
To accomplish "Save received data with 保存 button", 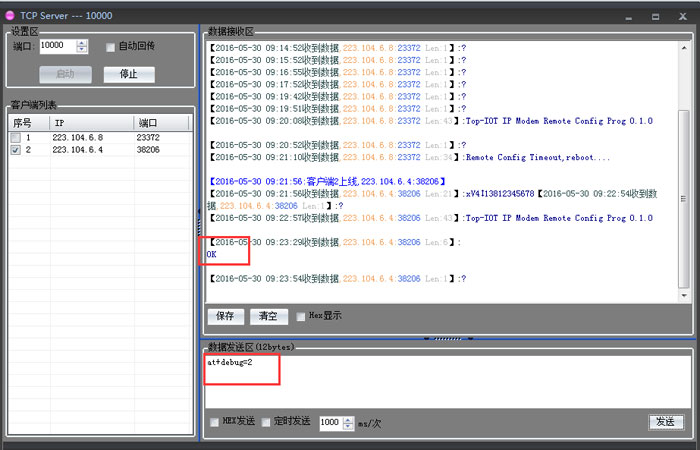I will point(225,316).
